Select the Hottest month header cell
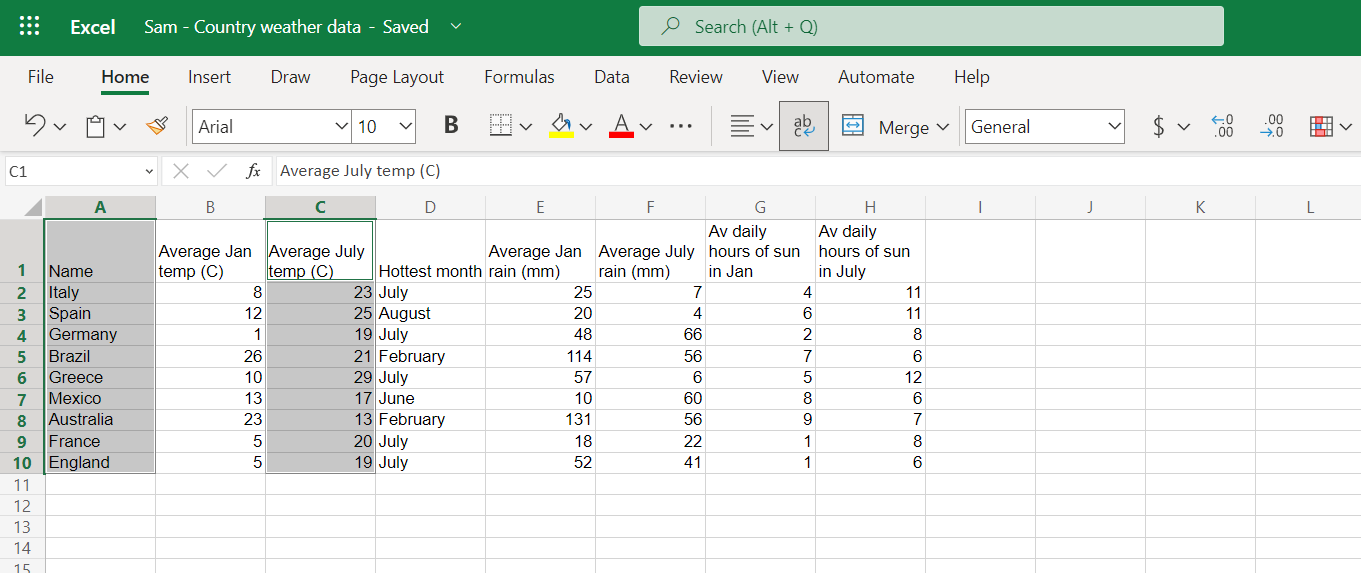1361x573 pixels. coord(430,251)
